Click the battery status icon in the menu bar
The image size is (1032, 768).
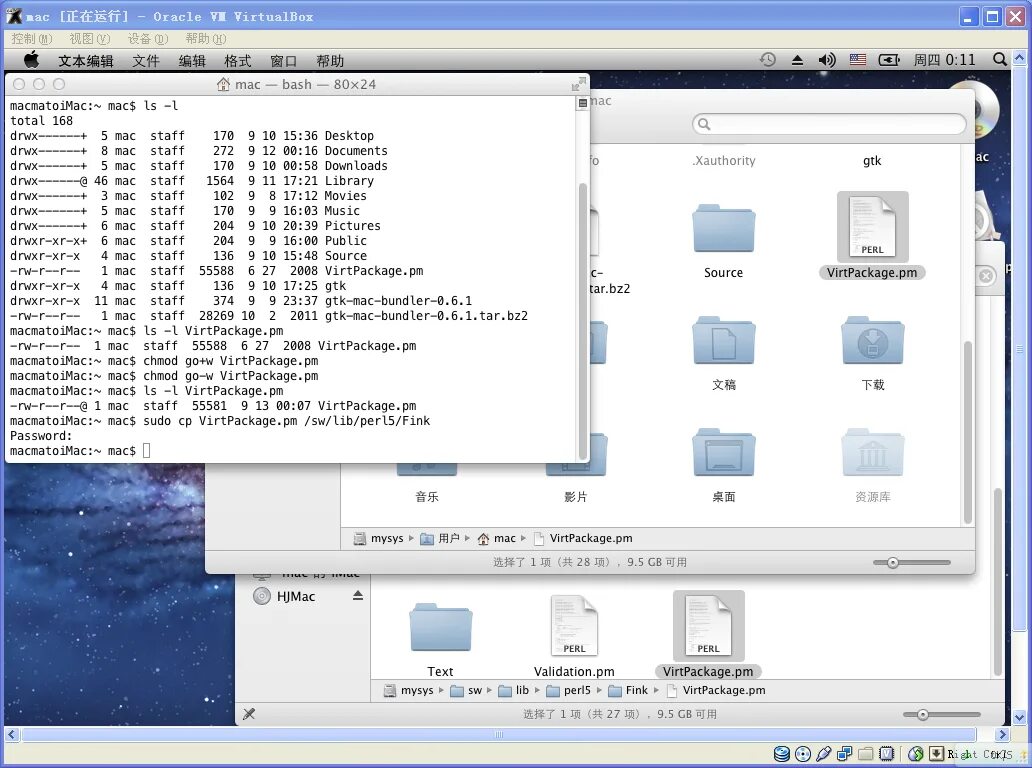tap(889, 60)
